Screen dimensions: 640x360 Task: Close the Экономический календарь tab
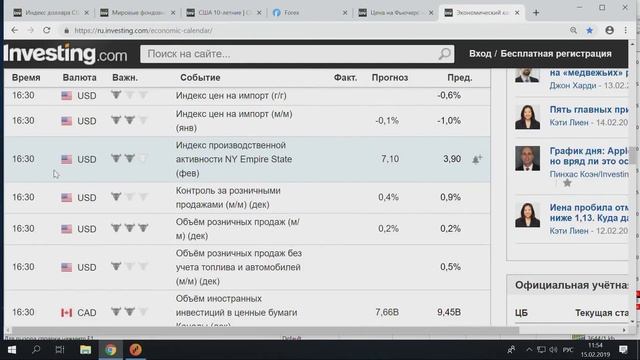click(x=517, y=13)
